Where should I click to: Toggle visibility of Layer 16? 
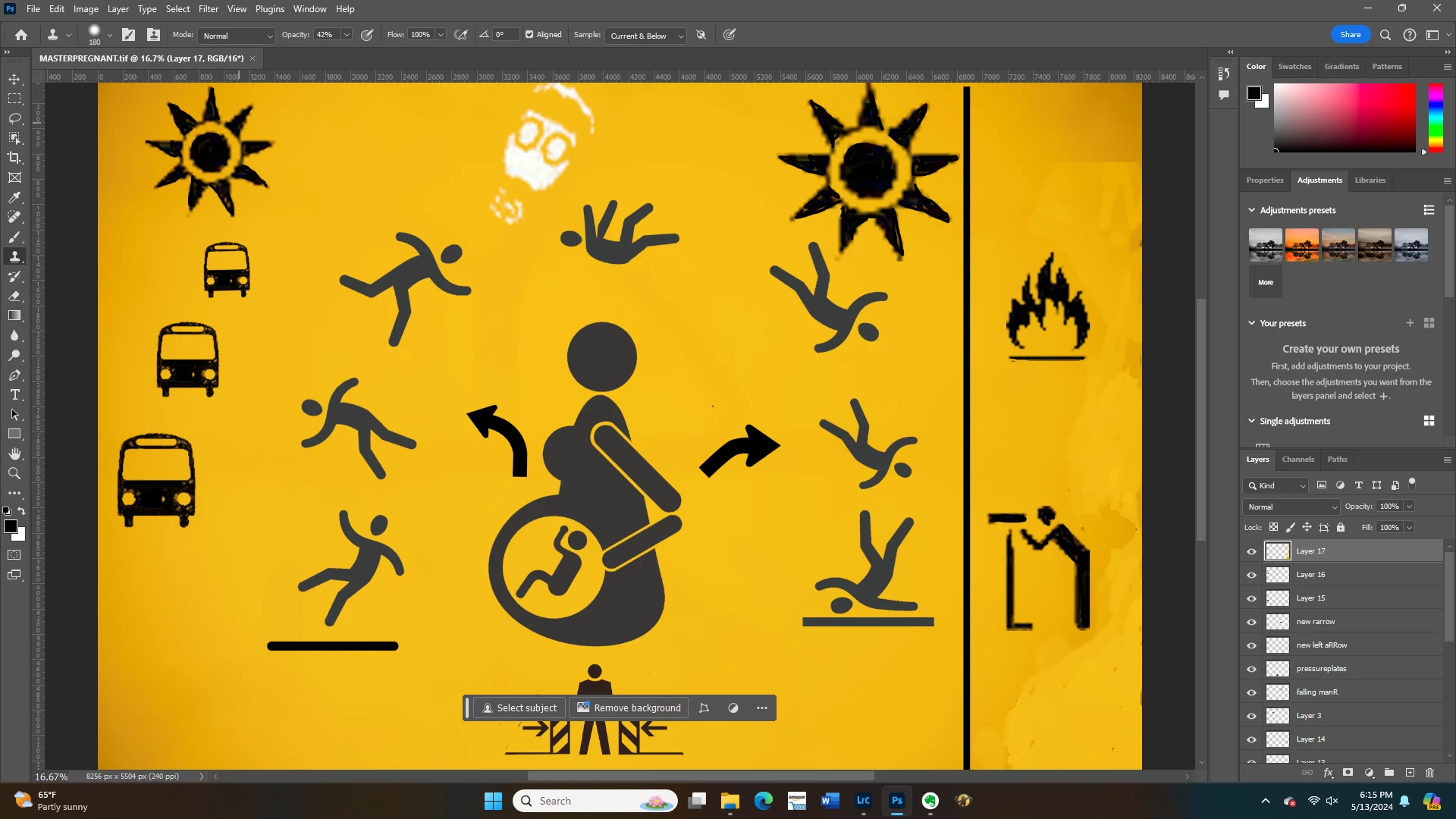1251,575
